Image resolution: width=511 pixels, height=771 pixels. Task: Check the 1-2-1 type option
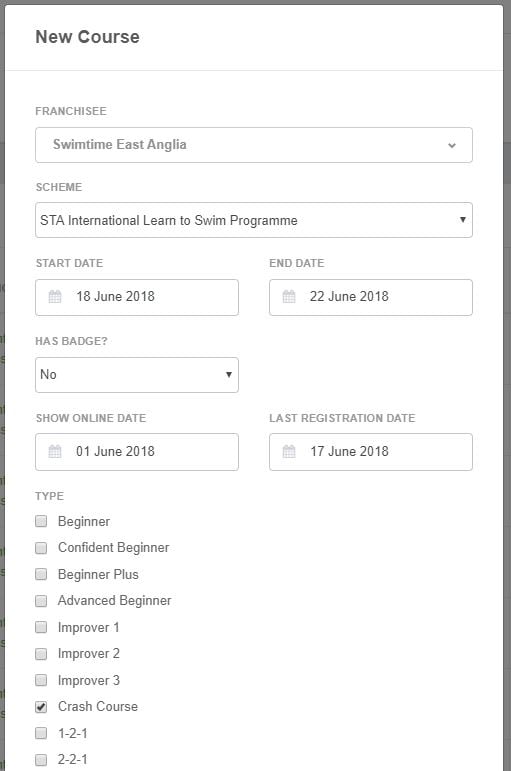(41, 733)
